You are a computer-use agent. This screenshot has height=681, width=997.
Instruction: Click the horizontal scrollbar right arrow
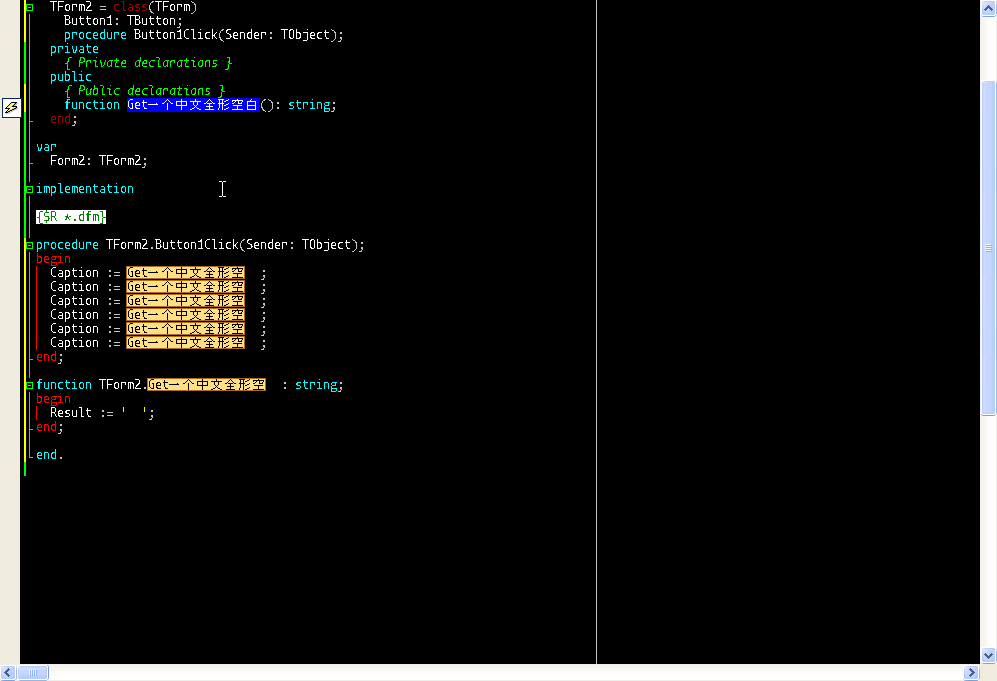pos(970,673)
